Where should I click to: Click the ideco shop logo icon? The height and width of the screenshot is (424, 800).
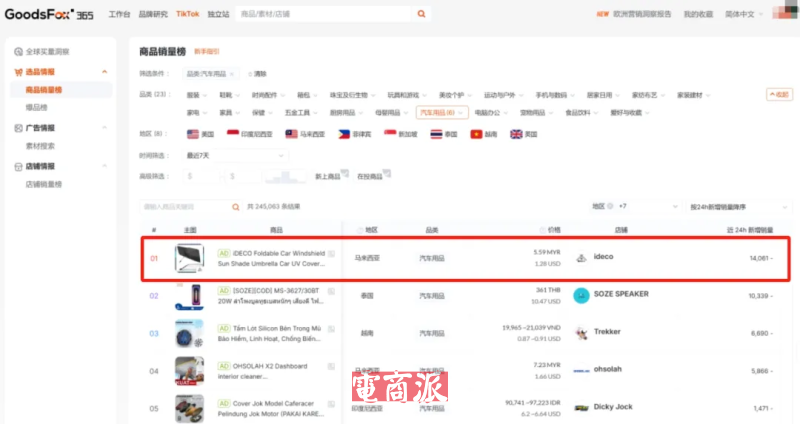581,258
